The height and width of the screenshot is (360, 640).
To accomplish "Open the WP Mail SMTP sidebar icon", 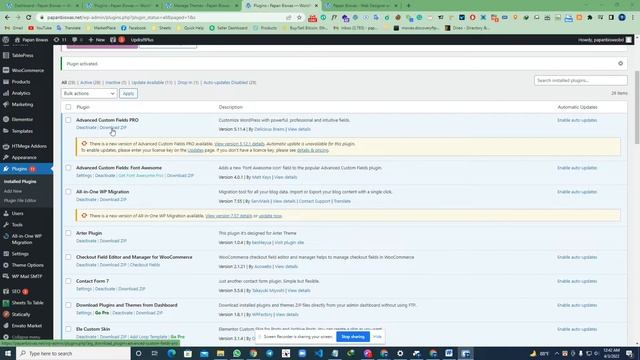I will click(6, 276).
